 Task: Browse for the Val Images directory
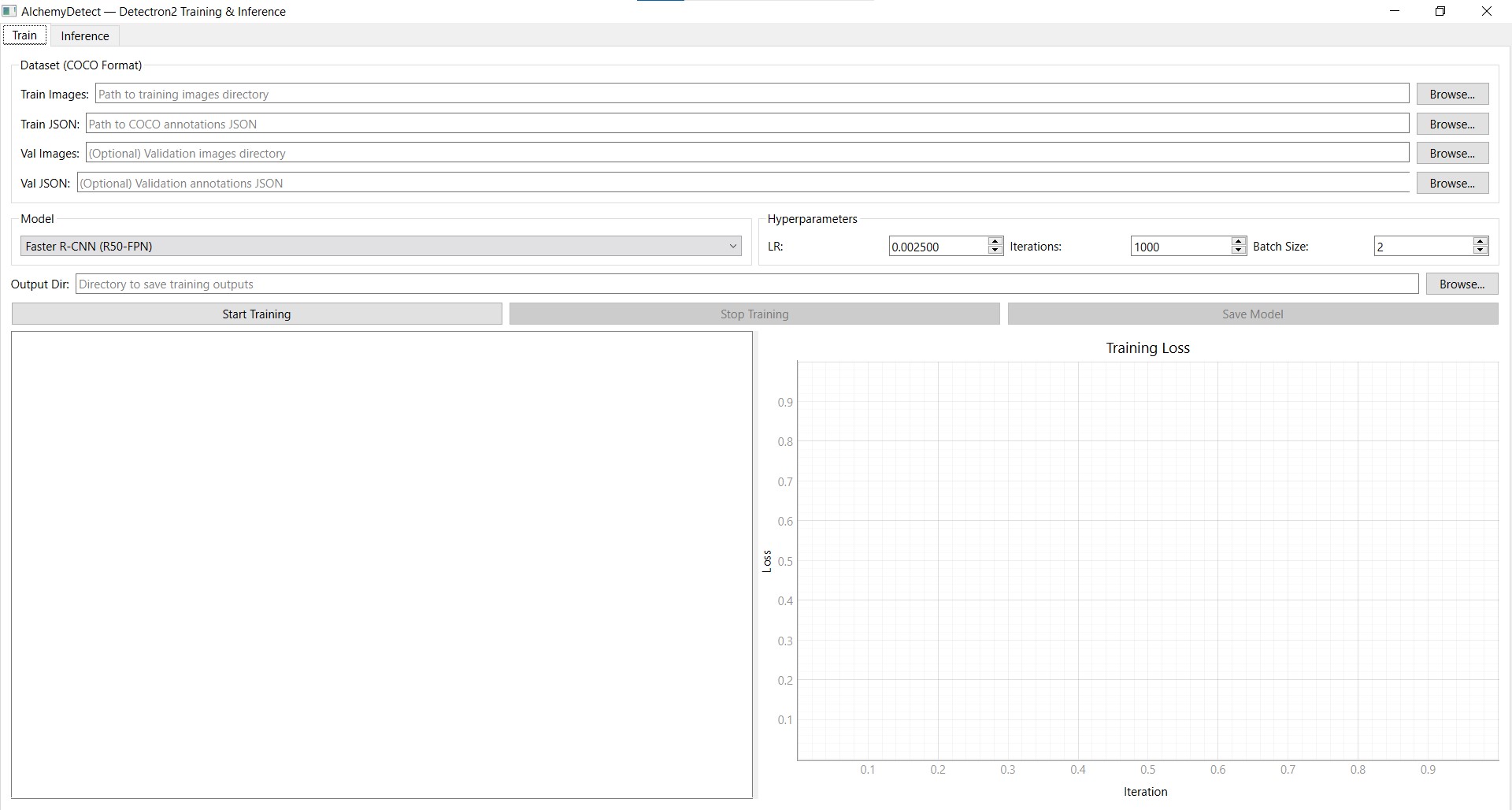(x=1451, y=153)
